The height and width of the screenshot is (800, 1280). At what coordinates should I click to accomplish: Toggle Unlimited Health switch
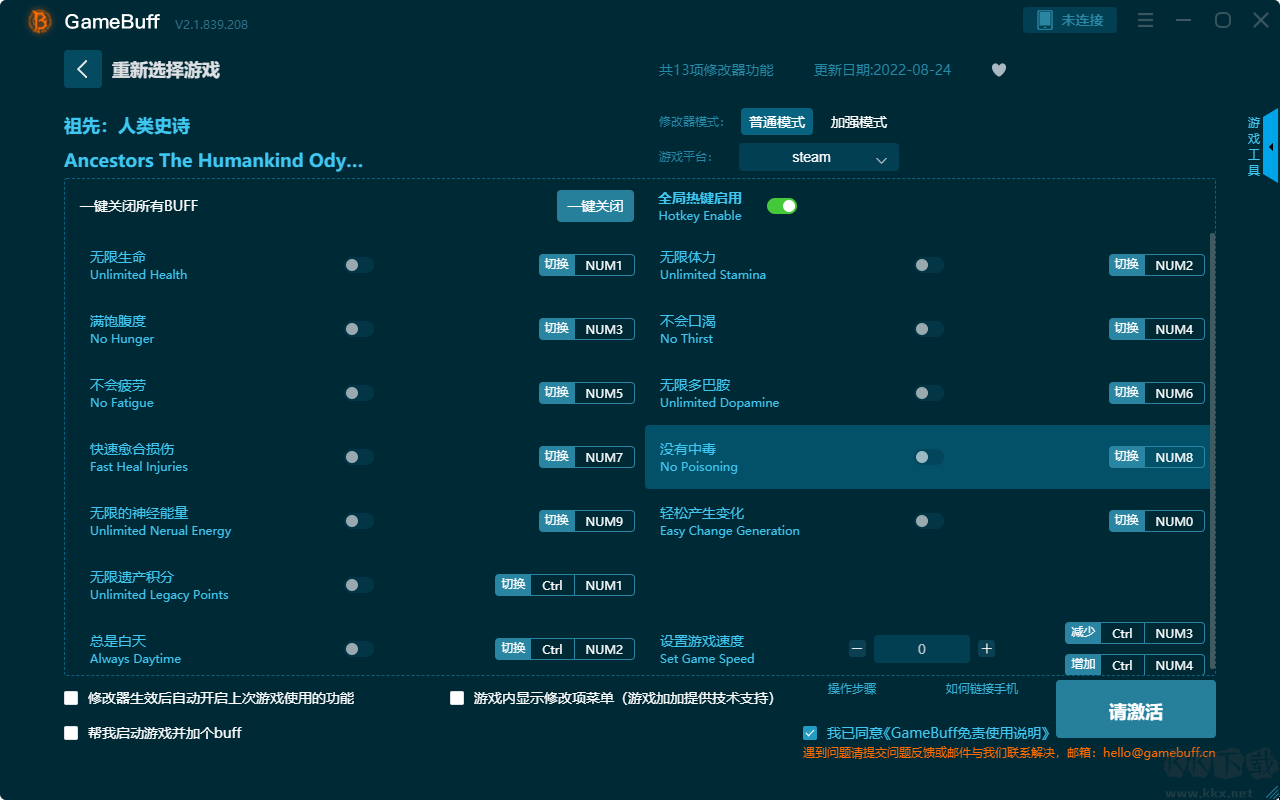pyautogui.click(x=359, y=265)
